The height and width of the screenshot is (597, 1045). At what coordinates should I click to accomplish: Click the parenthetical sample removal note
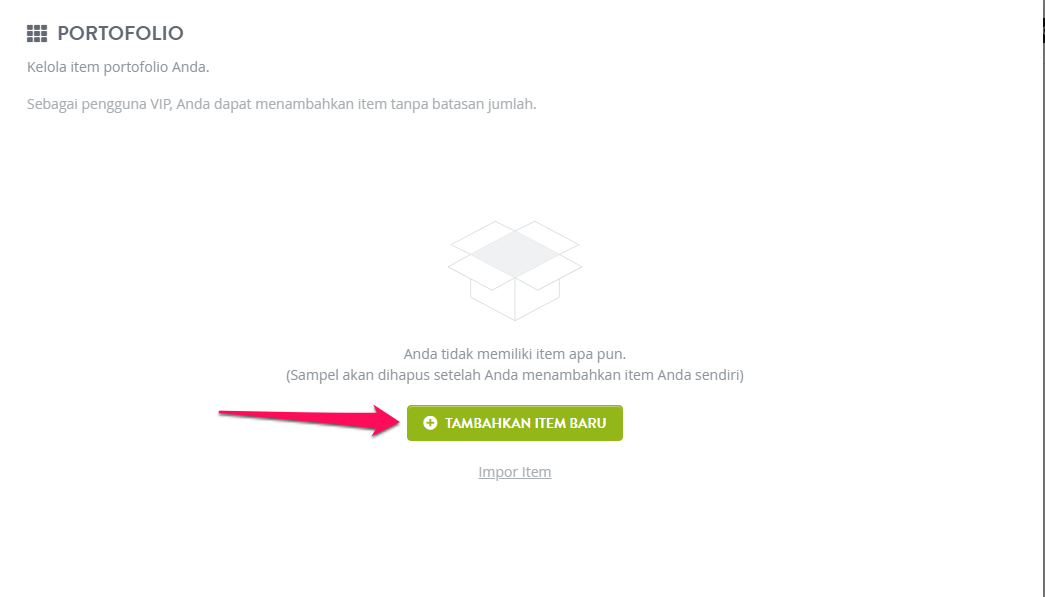coord(515,375)
